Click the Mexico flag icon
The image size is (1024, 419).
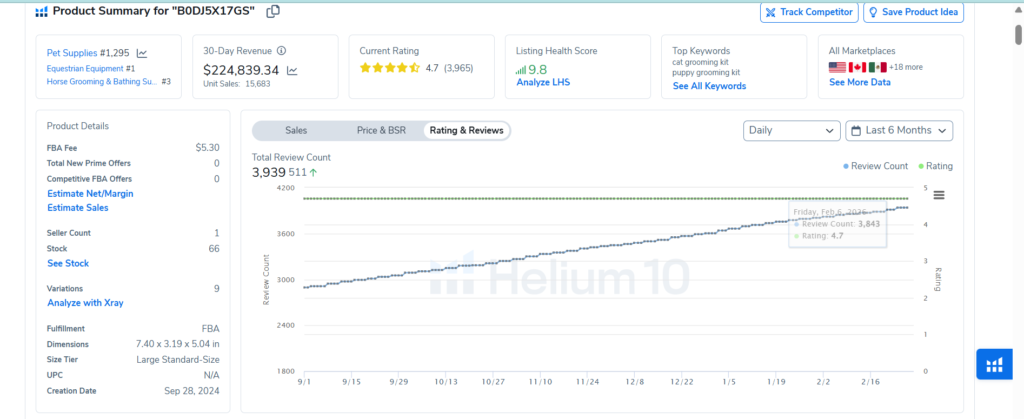[877, 67]
